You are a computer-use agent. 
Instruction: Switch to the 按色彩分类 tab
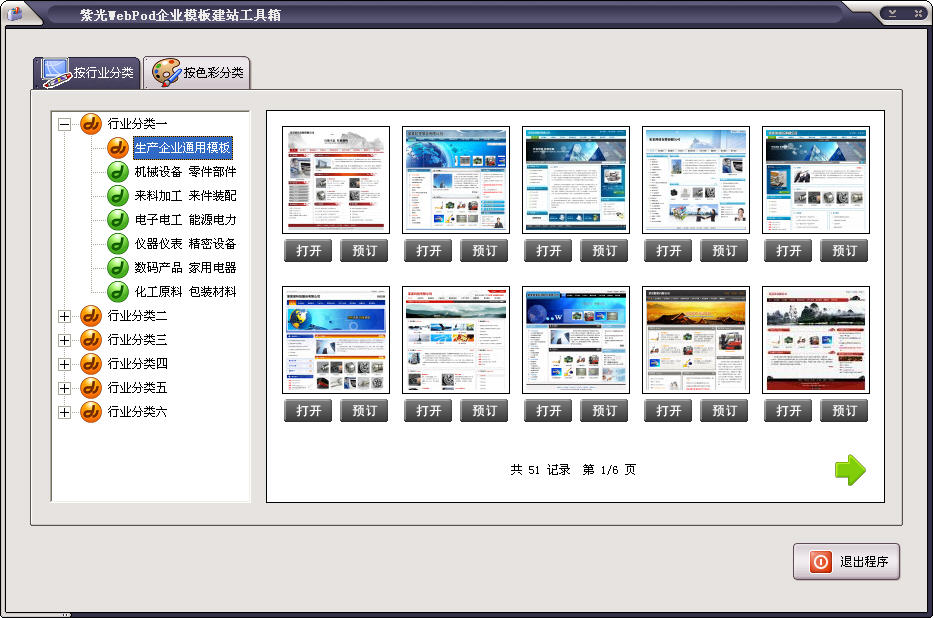(x=197, y=72)
